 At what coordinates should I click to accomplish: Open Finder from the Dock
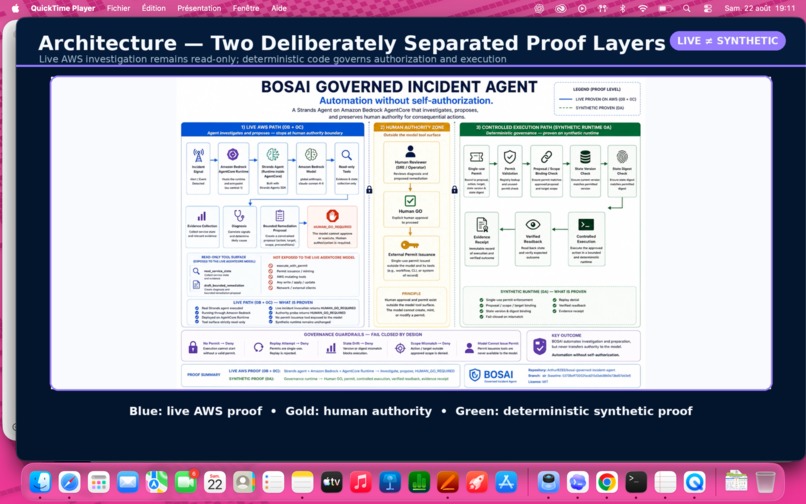(40, 482)
